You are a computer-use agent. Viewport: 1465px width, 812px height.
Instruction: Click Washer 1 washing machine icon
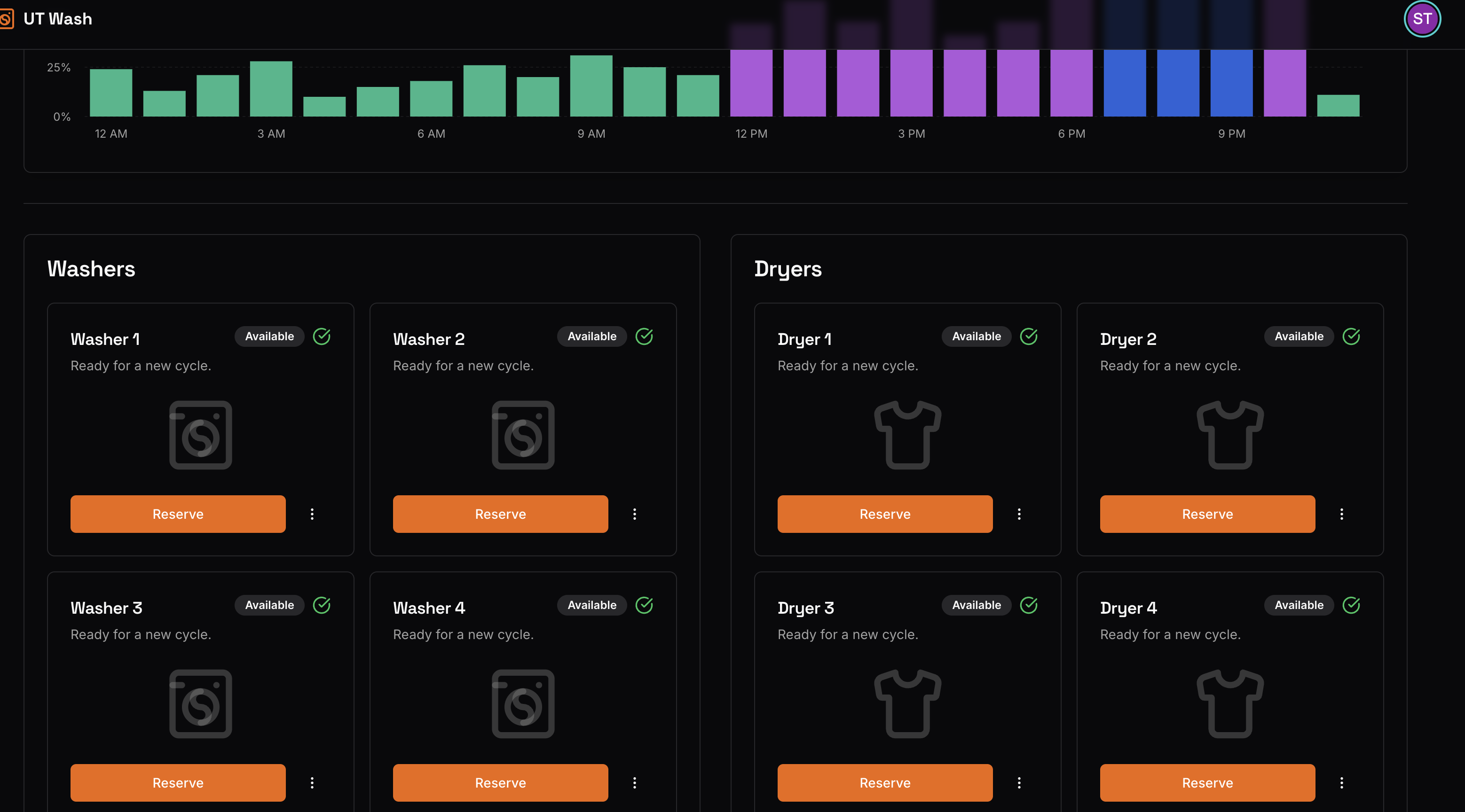coord(200,435)
